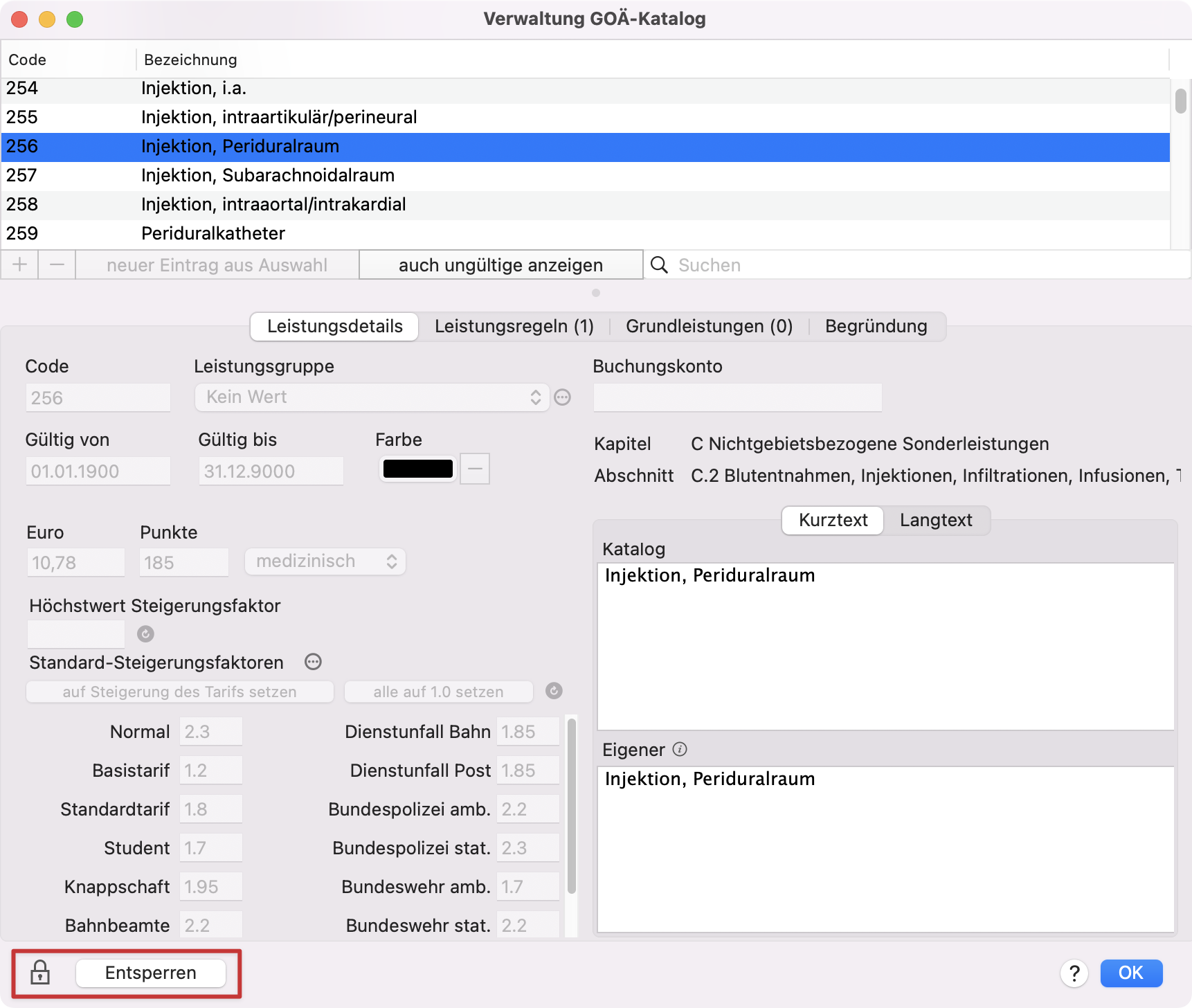Switch to the Leistungsdetails tab
Screen dimensions: 1192x1008
[334, 326]
